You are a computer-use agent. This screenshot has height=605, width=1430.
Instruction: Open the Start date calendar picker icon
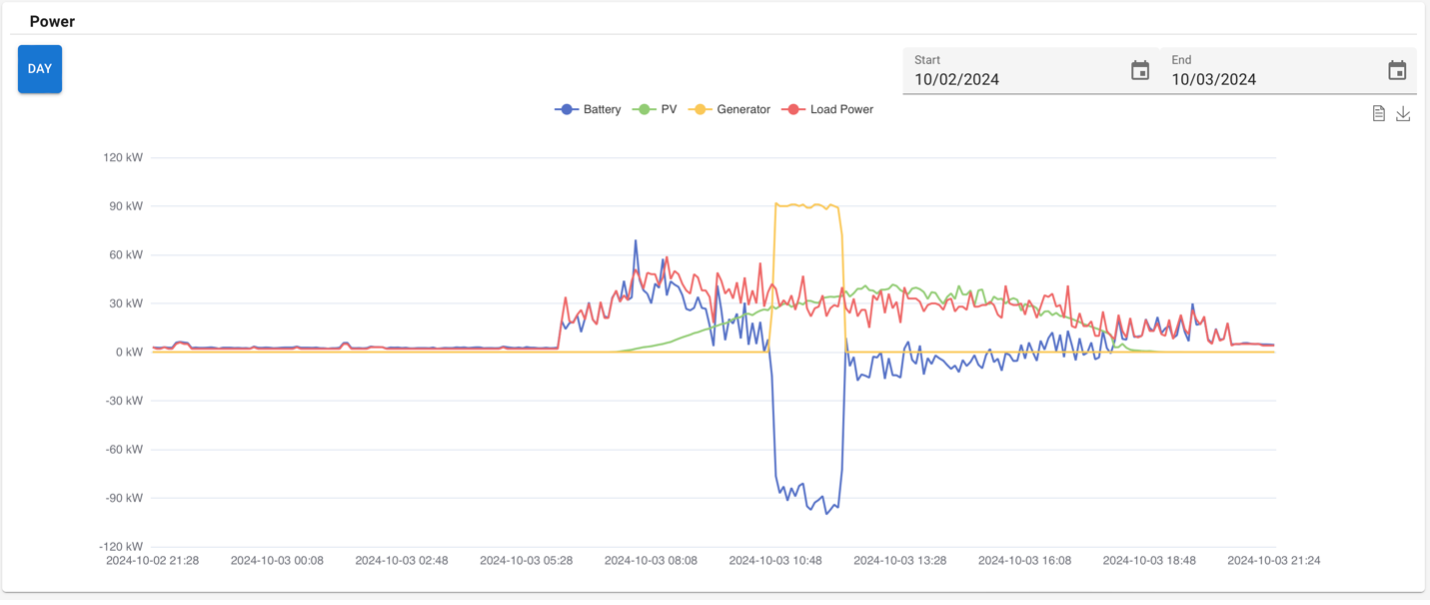pos(1140,71)
